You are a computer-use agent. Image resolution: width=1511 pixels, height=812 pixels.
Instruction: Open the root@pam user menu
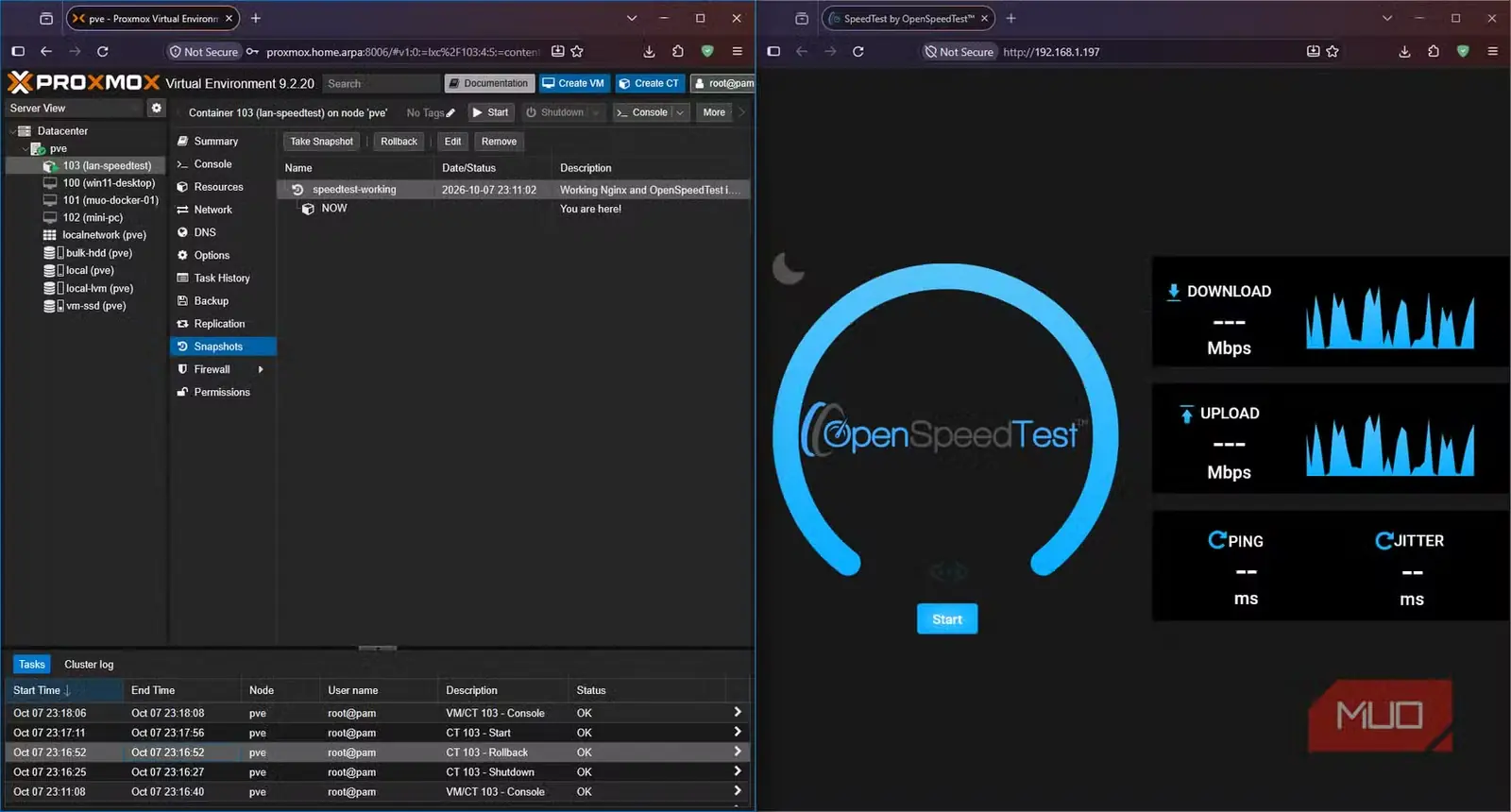pos(723,84)
